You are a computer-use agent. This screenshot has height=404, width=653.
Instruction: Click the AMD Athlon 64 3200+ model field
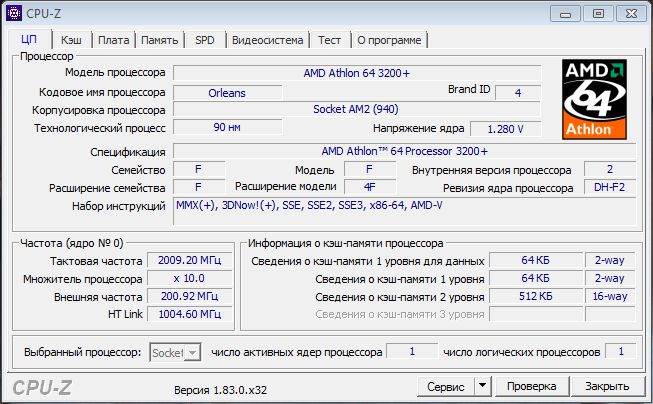pyautogui.click(x=357, y=73)
